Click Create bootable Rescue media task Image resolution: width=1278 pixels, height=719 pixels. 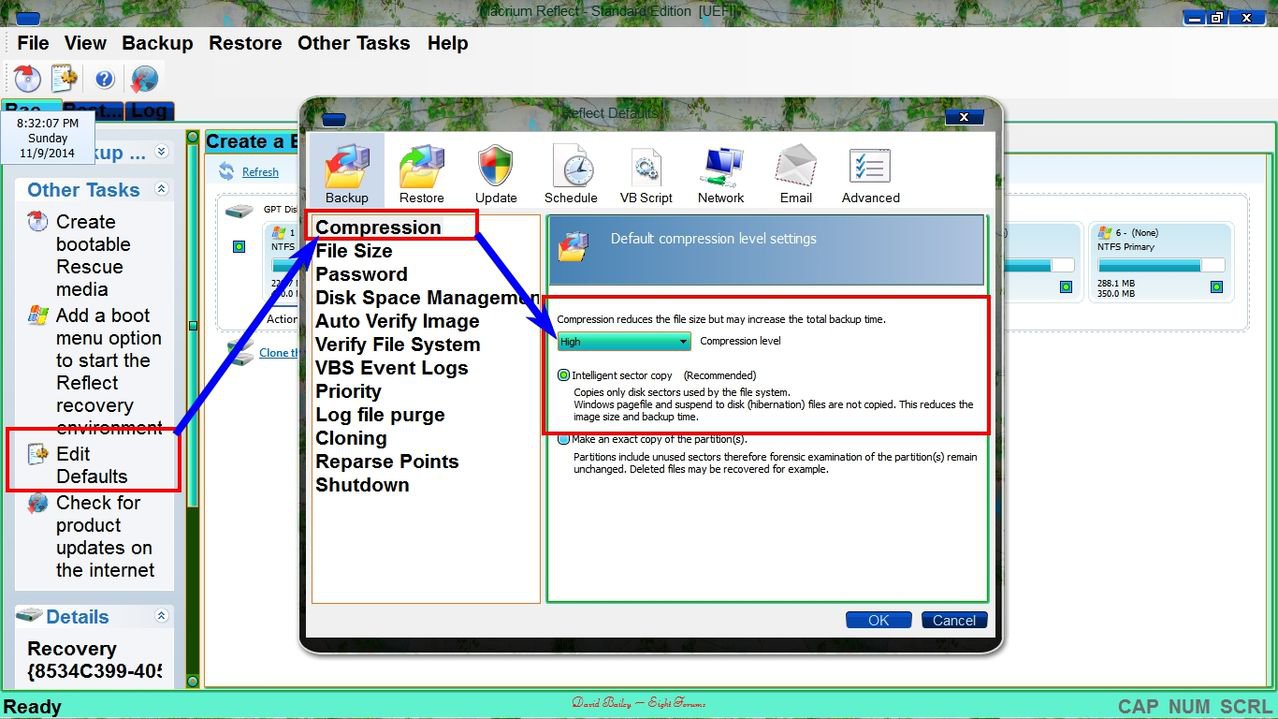(x=93, y=255)
